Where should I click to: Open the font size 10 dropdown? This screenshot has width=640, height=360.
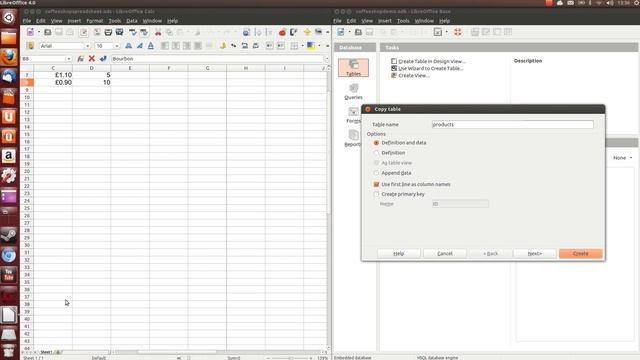pyautogui.click(x=117, y=46)
